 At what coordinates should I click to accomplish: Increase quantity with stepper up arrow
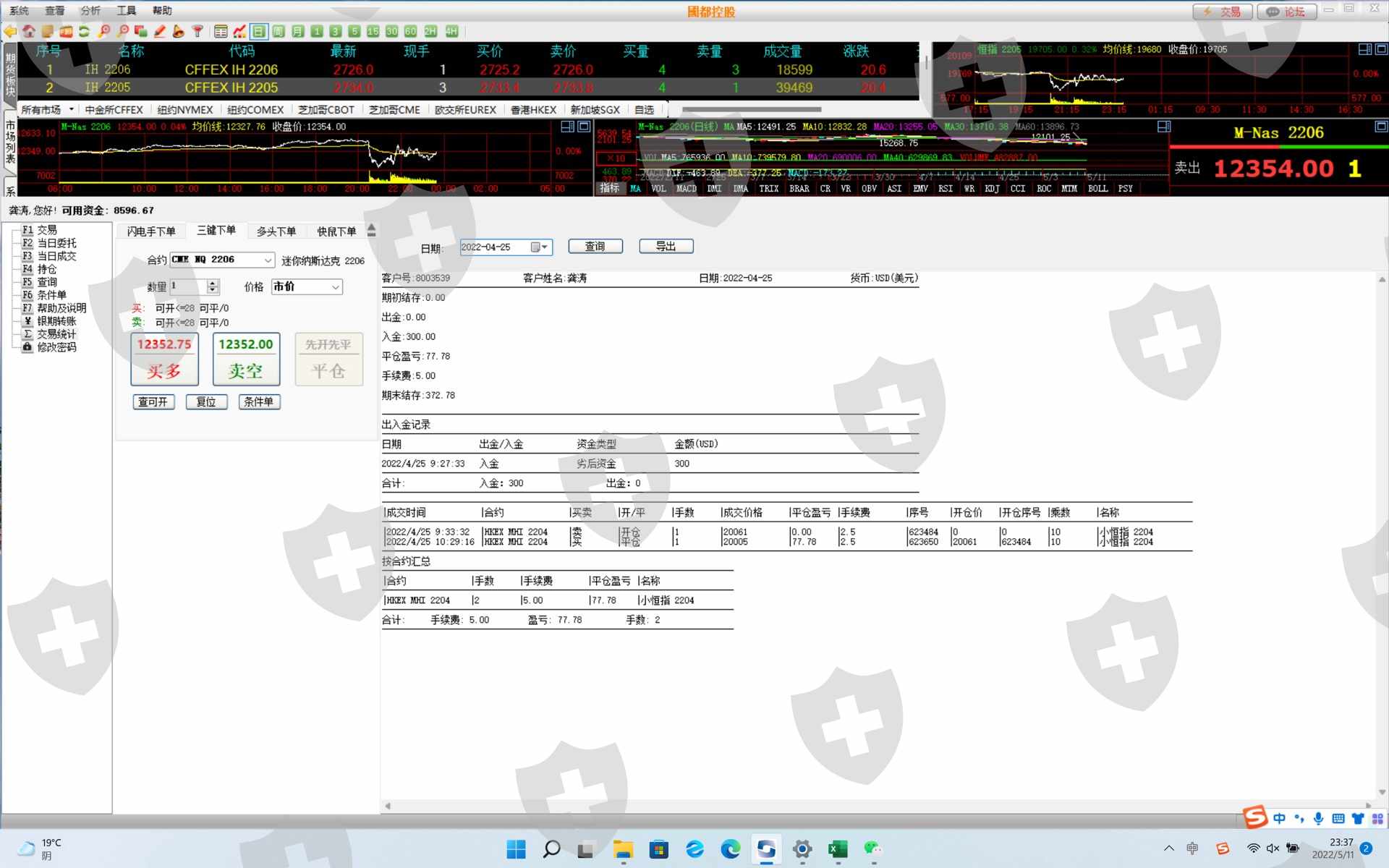point(213,283)
